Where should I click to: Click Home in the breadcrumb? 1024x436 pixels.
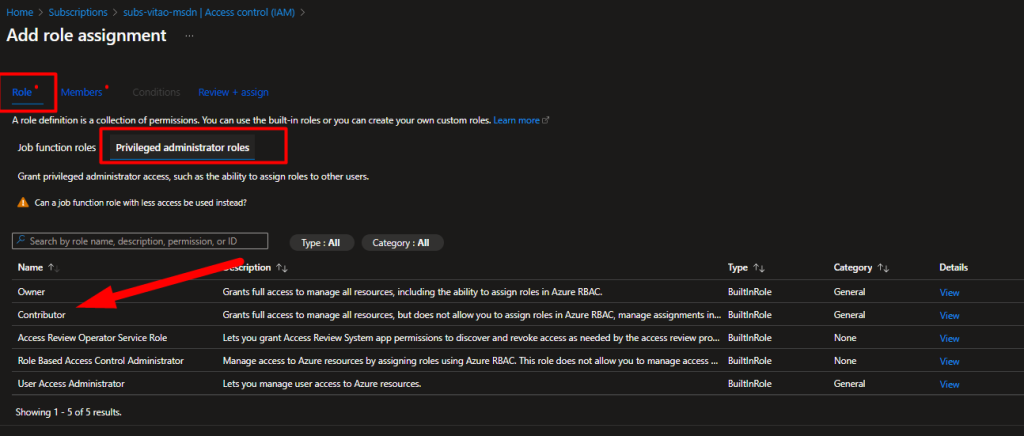18,12
